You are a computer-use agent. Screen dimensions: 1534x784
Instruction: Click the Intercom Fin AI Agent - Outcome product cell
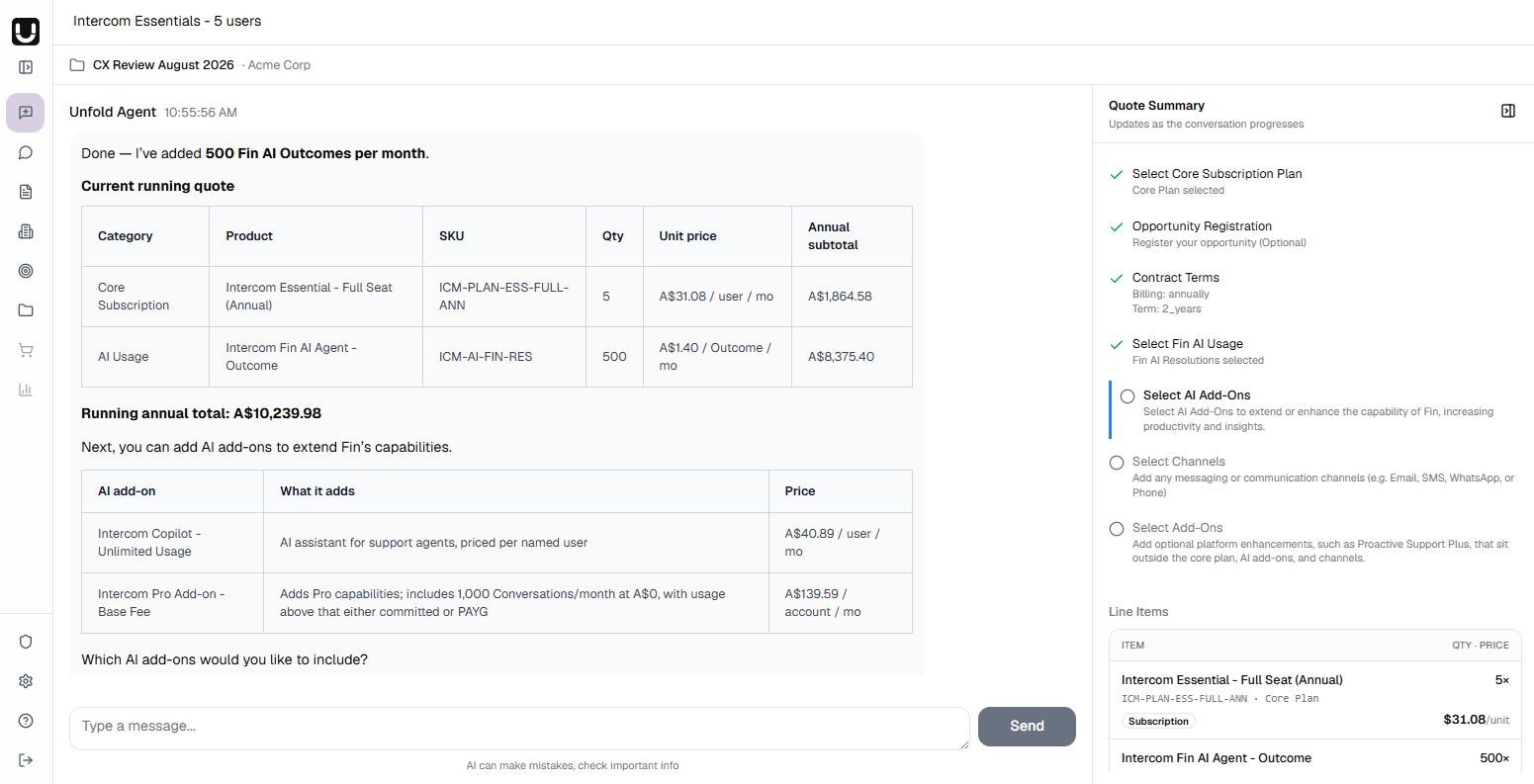click(316, 357)
